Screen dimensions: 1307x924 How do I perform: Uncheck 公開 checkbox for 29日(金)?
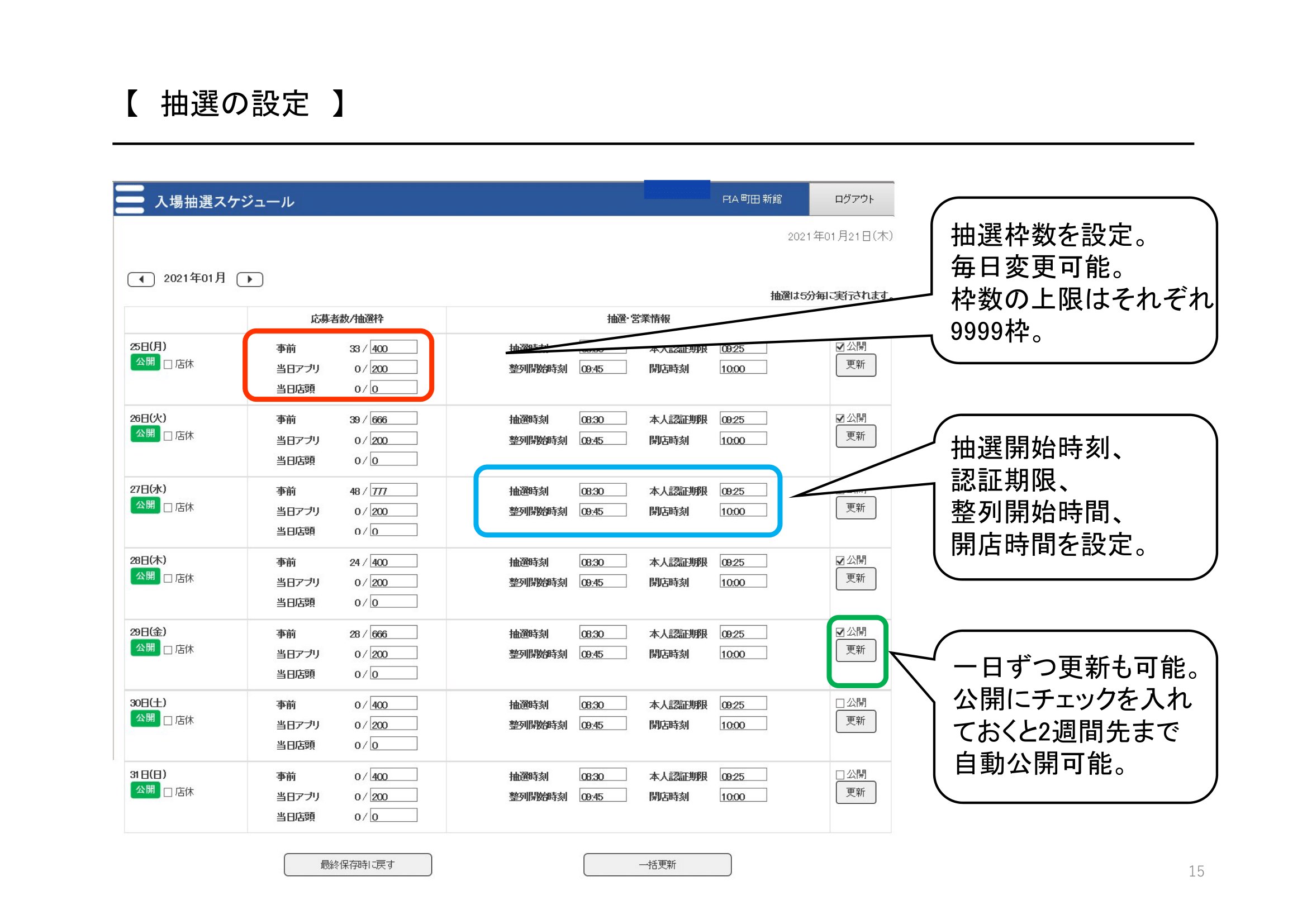pyautogui.click(x=840, y=632)
